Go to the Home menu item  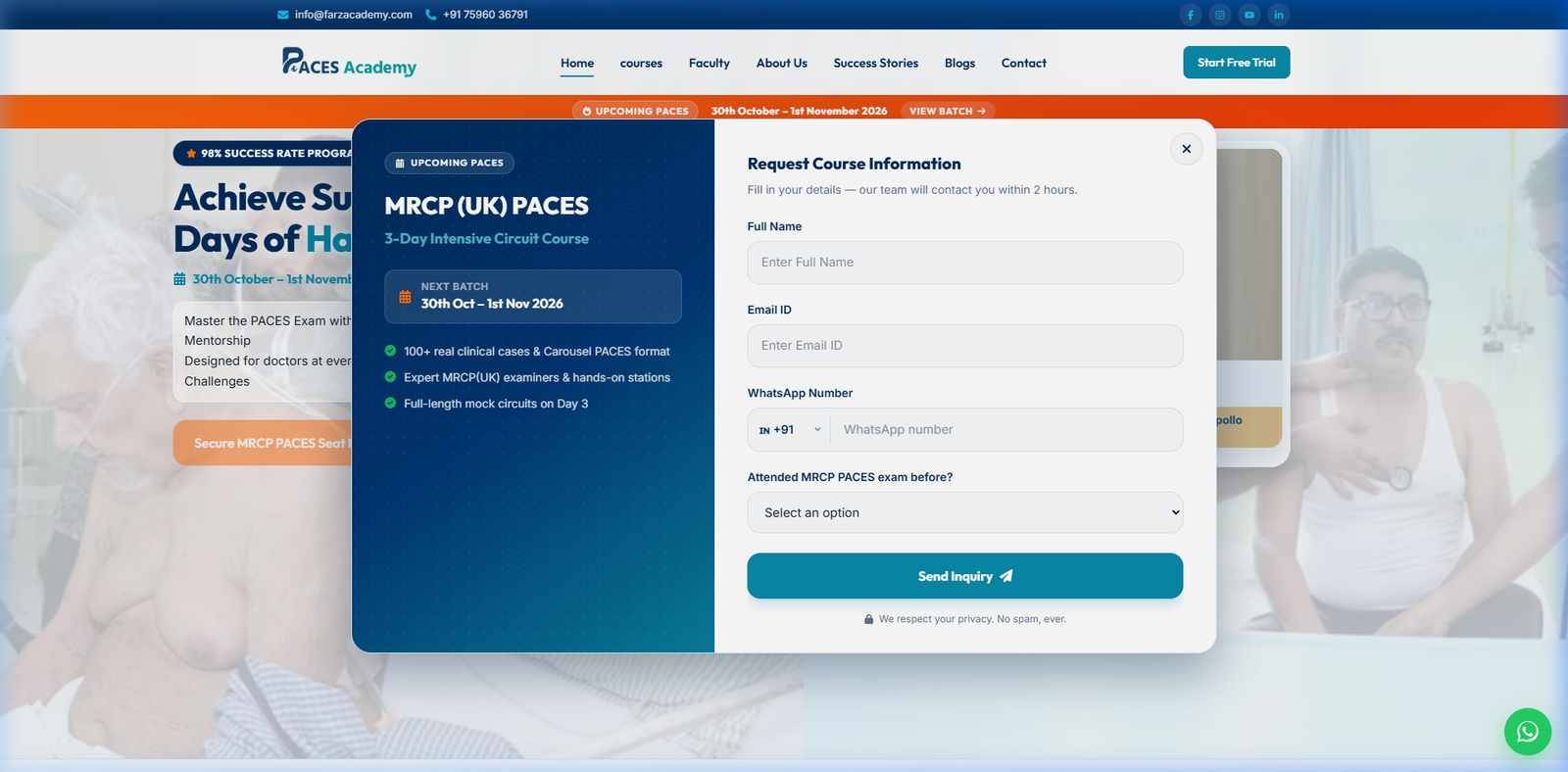pyautogui.click(x=577, y=64)
